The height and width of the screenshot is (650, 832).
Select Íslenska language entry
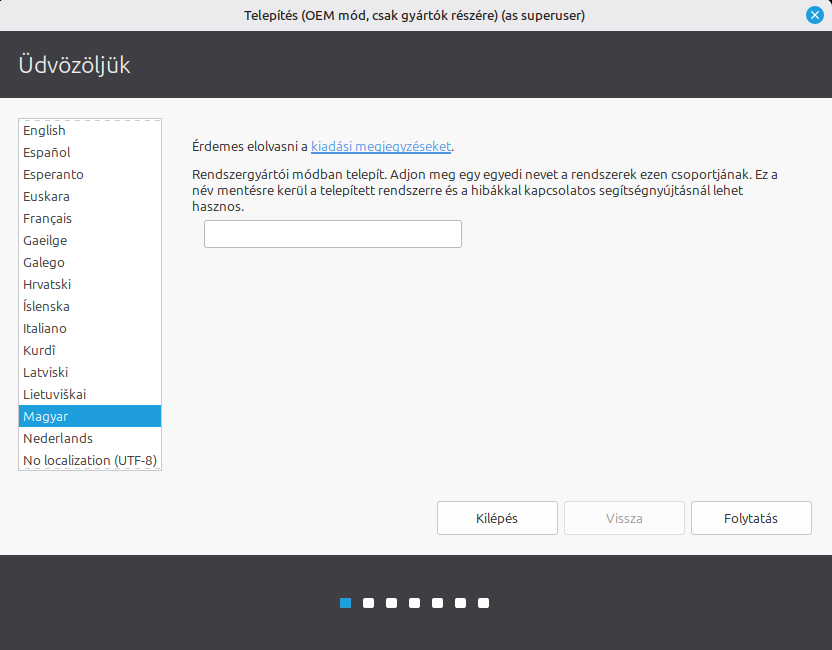tap(46, 306)
